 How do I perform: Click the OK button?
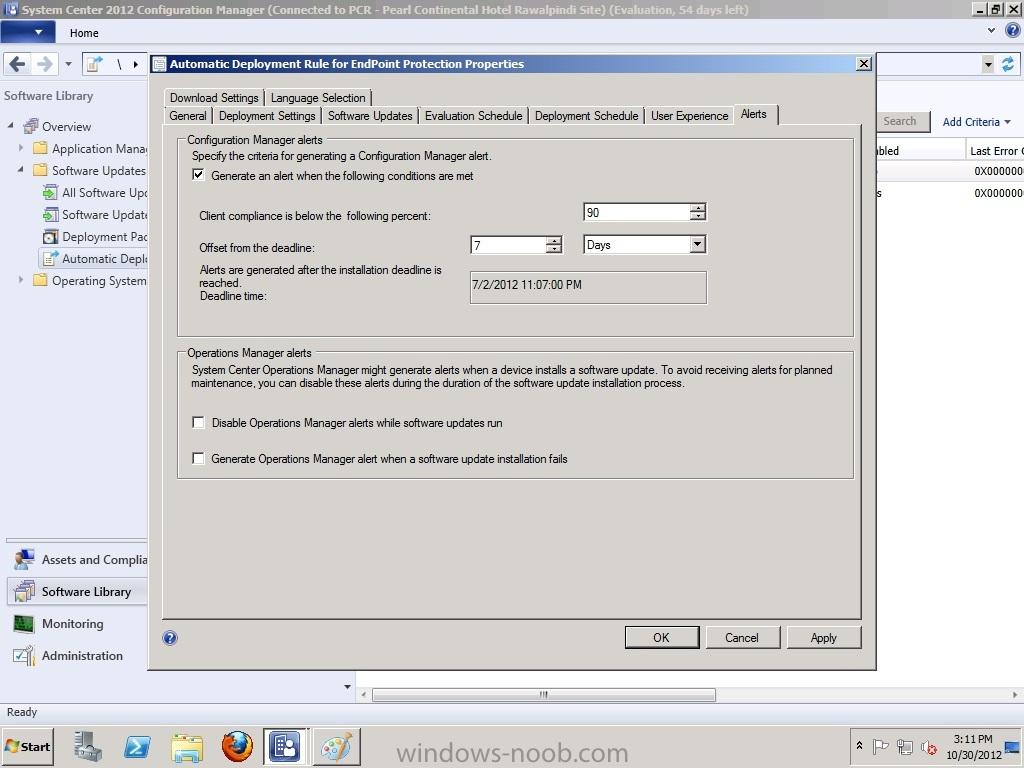(662, 637)
